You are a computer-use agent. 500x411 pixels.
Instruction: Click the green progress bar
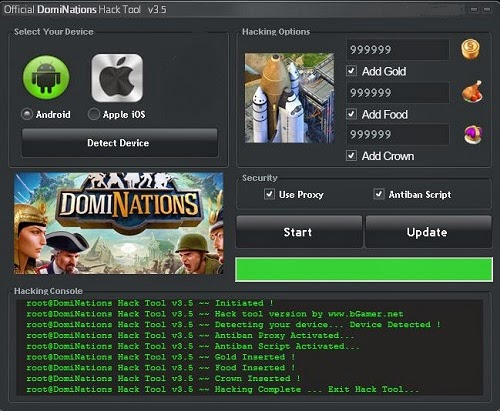pyautogui.click(x=364, y=269)
